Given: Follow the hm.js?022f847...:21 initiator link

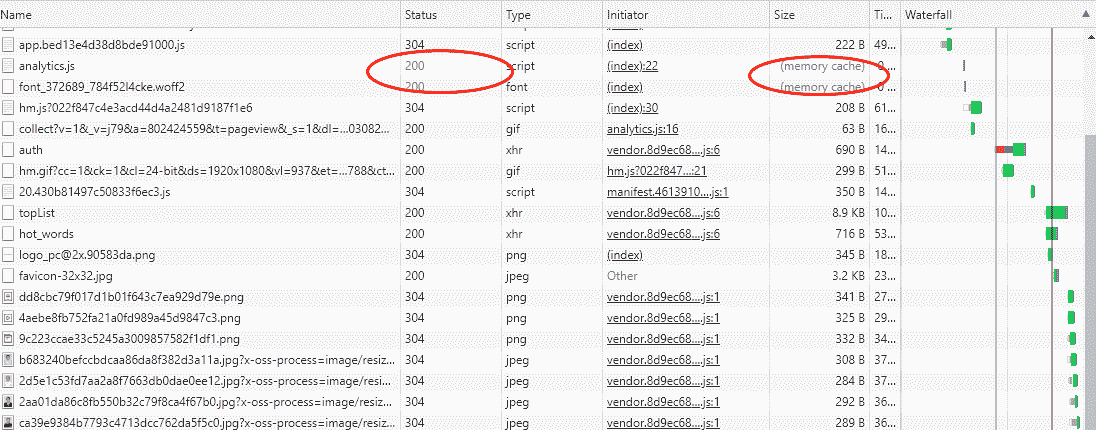Looking at the screenshot, I should 657,171.
